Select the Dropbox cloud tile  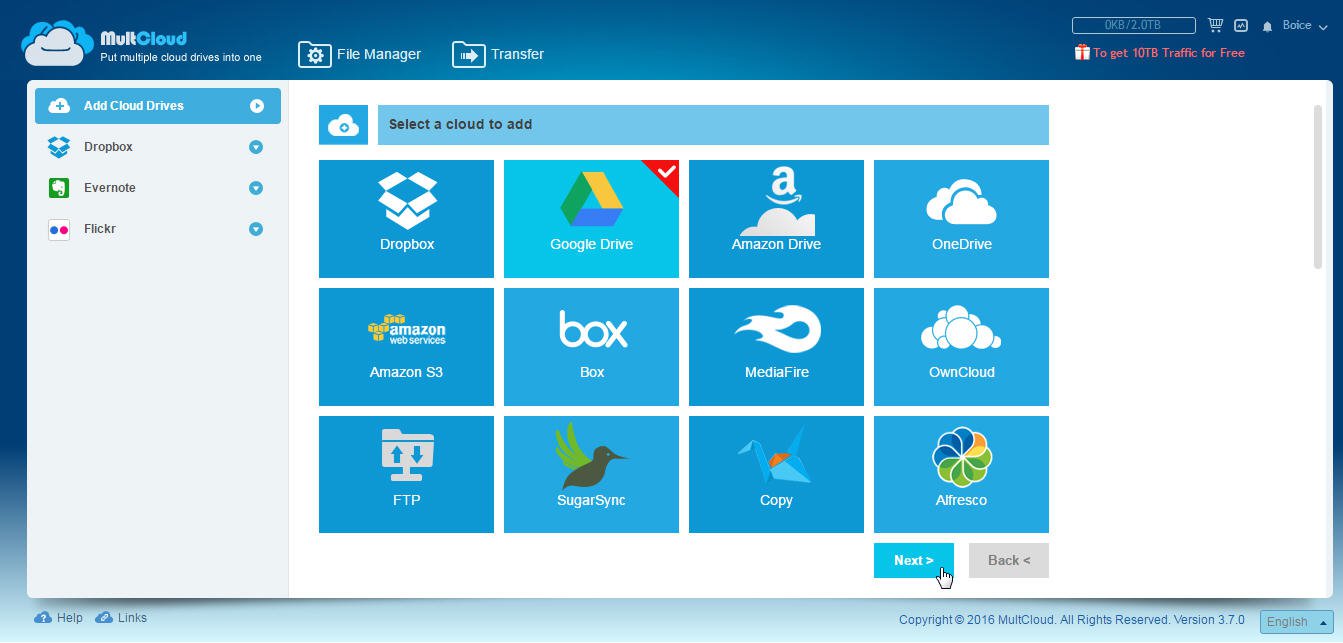[406, 218]
